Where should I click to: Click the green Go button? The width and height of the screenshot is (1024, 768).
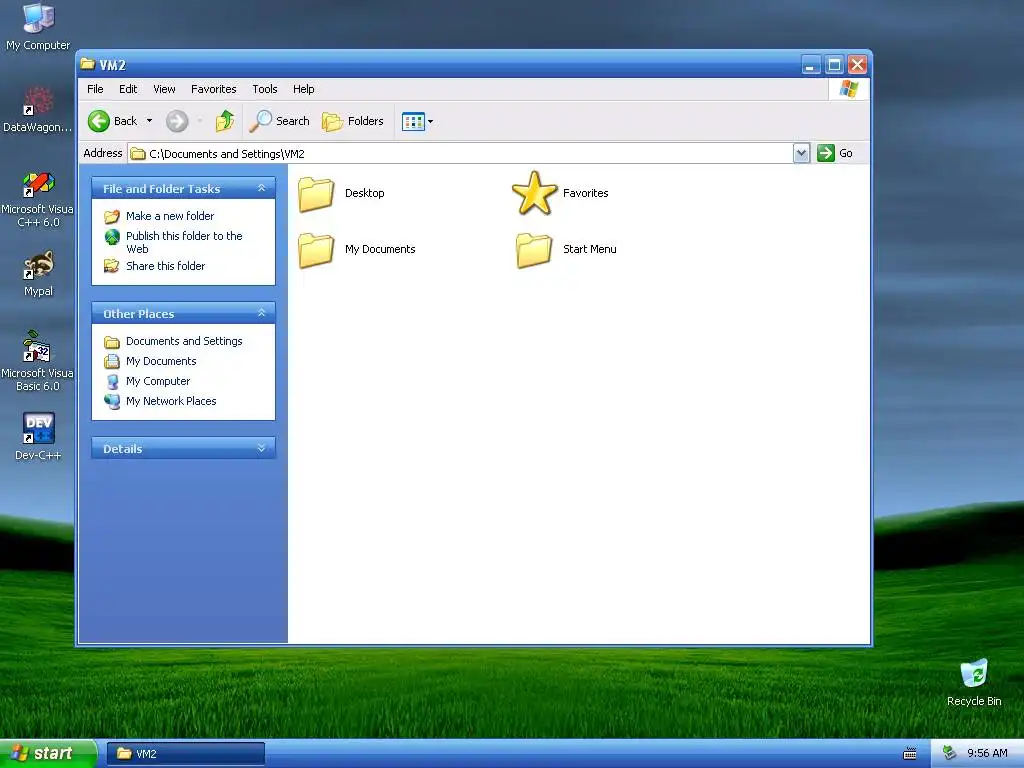click(835, 153)
